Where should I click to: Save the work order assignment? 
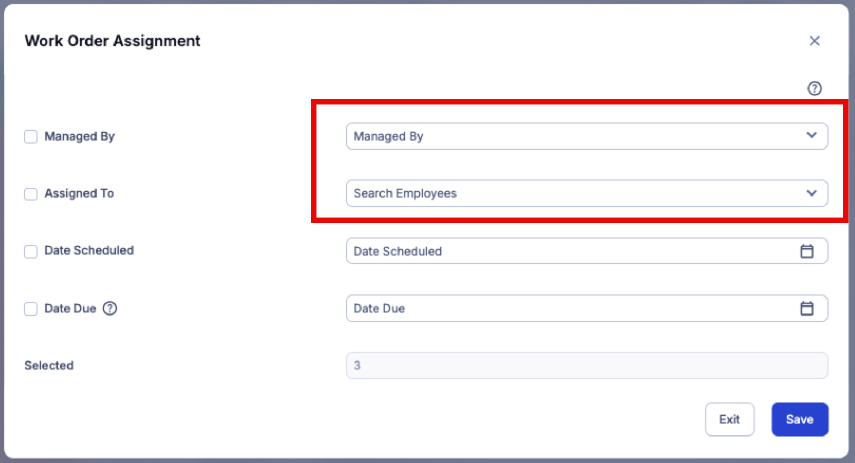799,419
